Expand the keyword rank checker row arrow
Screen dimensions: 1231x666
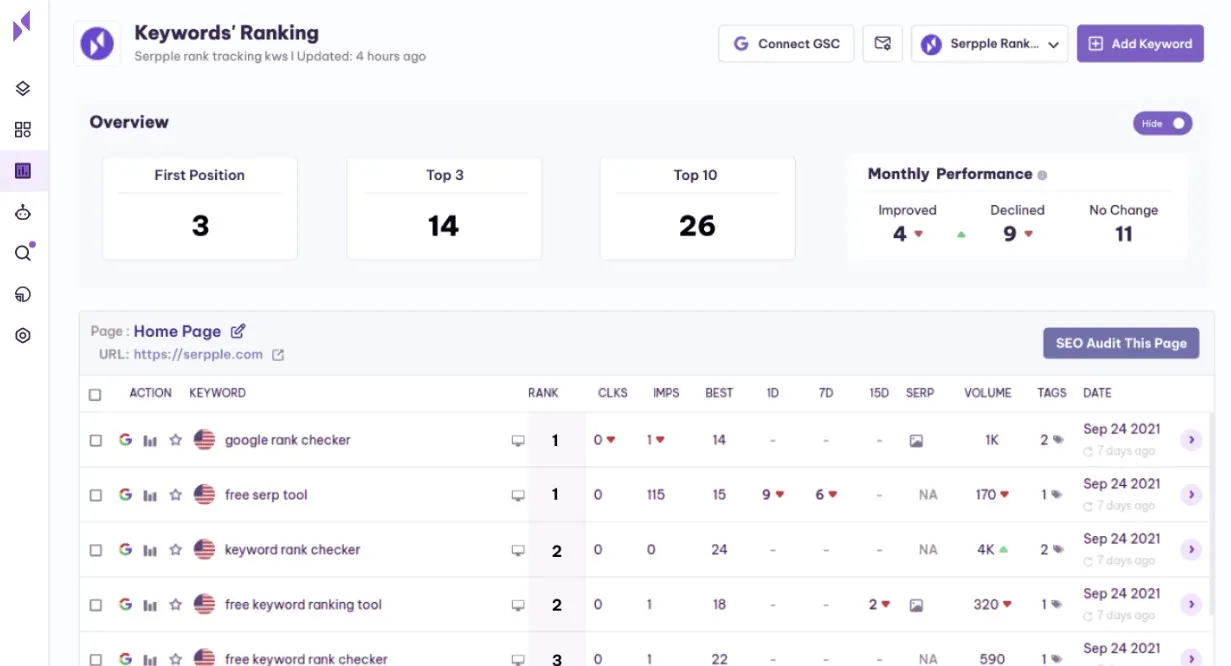(1190, 550)
